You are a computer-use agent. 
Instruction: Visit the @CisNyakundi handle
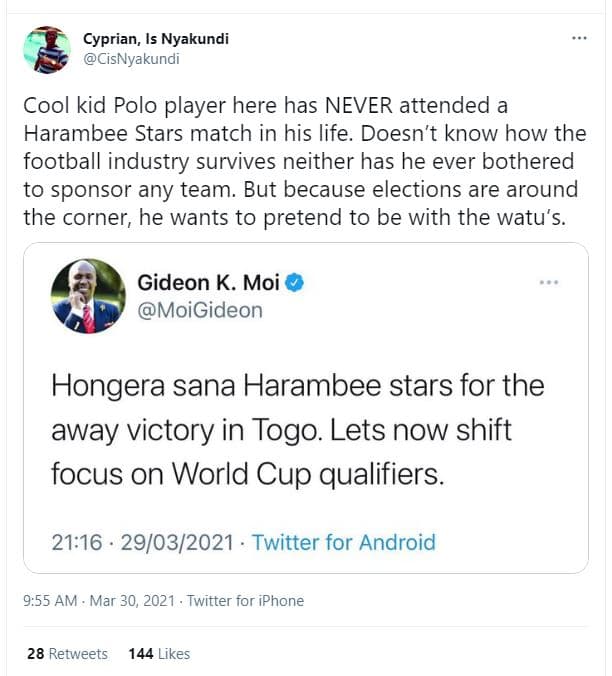[x=129, y=58]
